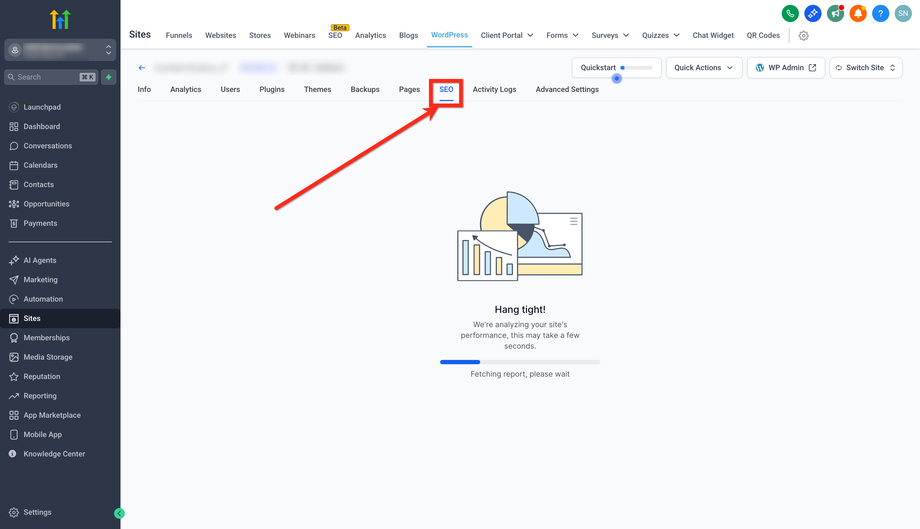The width and height of the screenshot is (920, 529).
Task: Open the Info sub-tab
Action: 144,89
